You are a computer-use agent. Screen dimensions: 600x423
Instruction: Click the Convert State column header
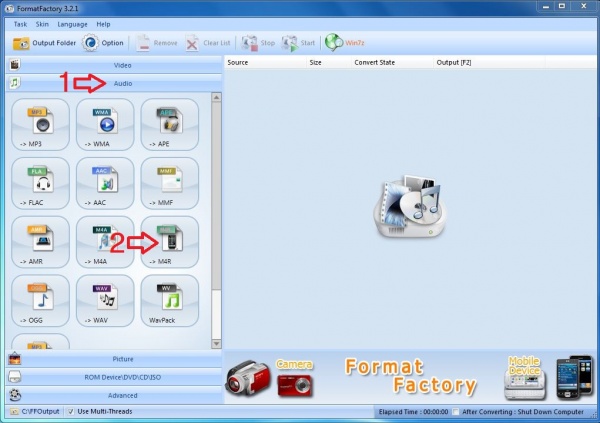[392, 62]
